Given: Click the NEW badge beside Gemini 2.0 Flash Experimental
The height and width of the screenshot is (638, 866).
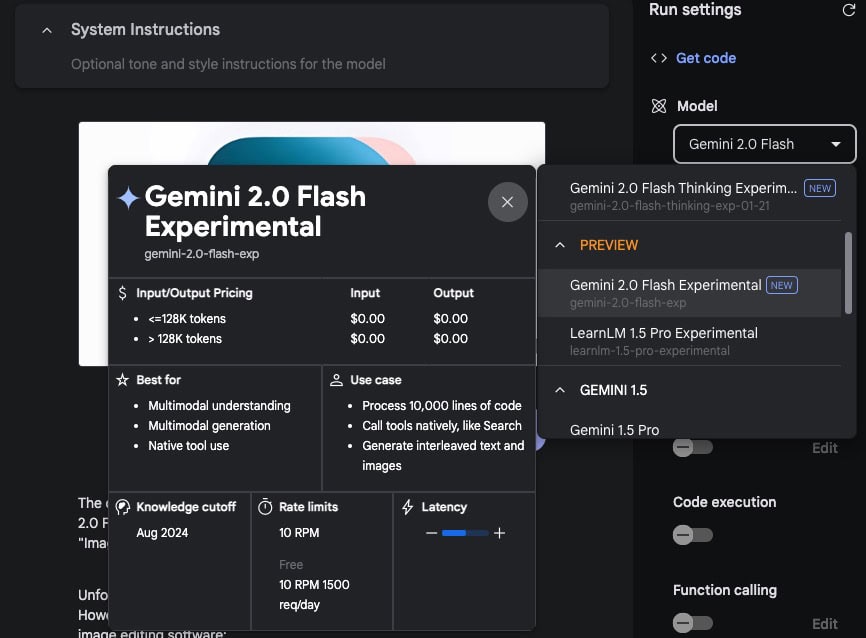Looking at the screenshot, I should tap(781, 285).
